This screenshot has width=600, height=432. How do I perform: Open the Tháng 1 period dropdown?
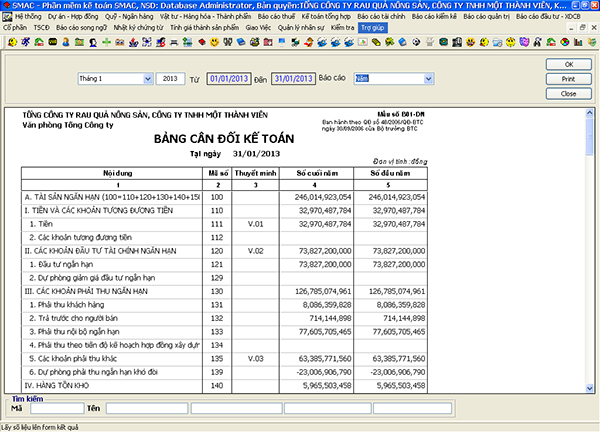[x=148, y=79]
